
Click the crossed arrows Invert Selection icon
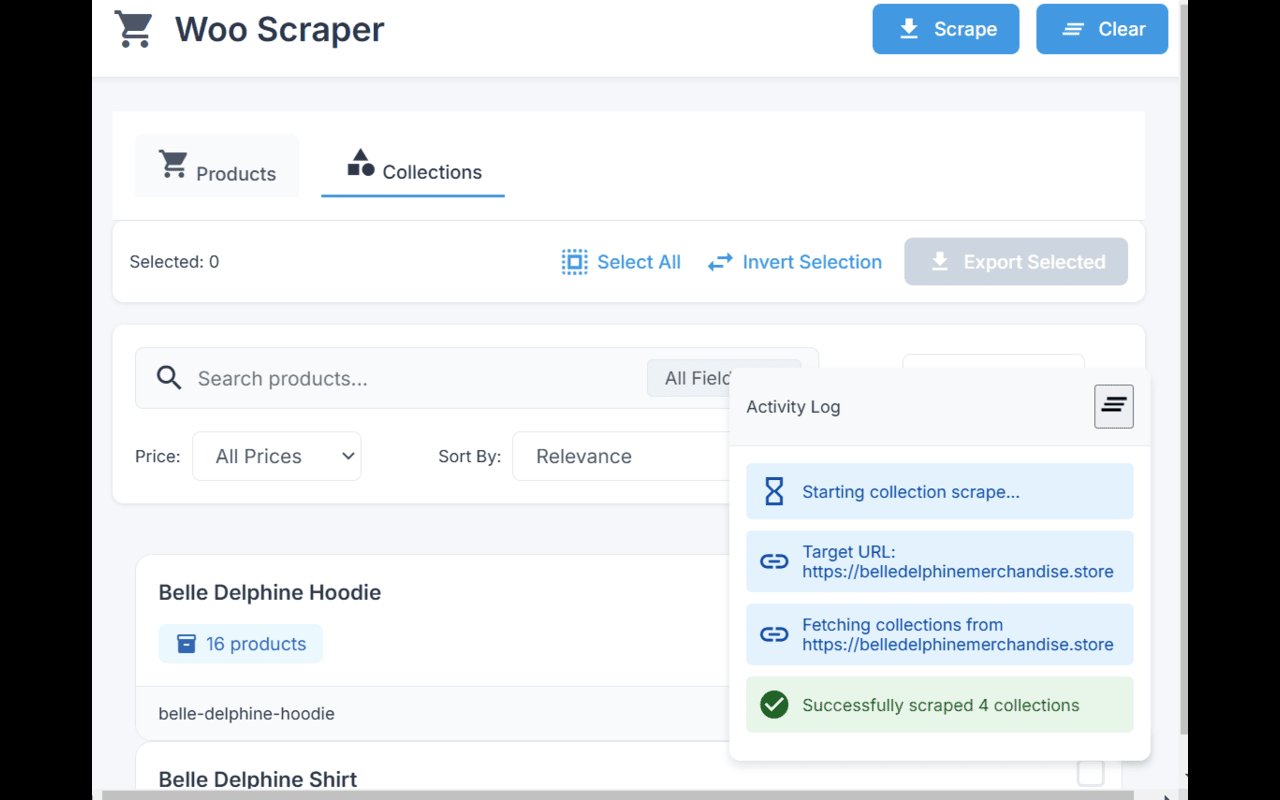pyautogui.click(x=719, y=261)
